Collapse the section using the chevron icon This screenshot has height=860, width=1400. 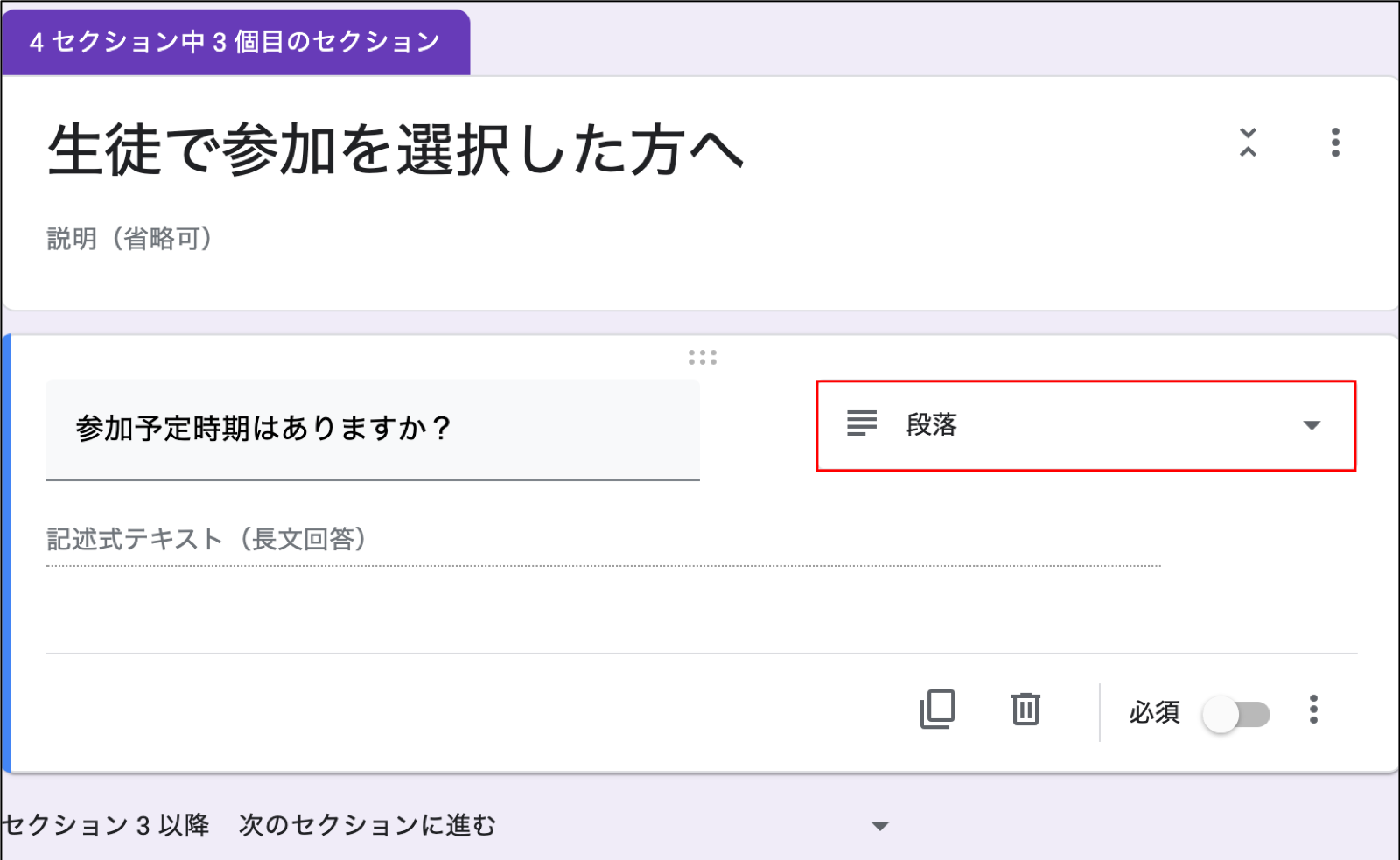coord(1248,143)
